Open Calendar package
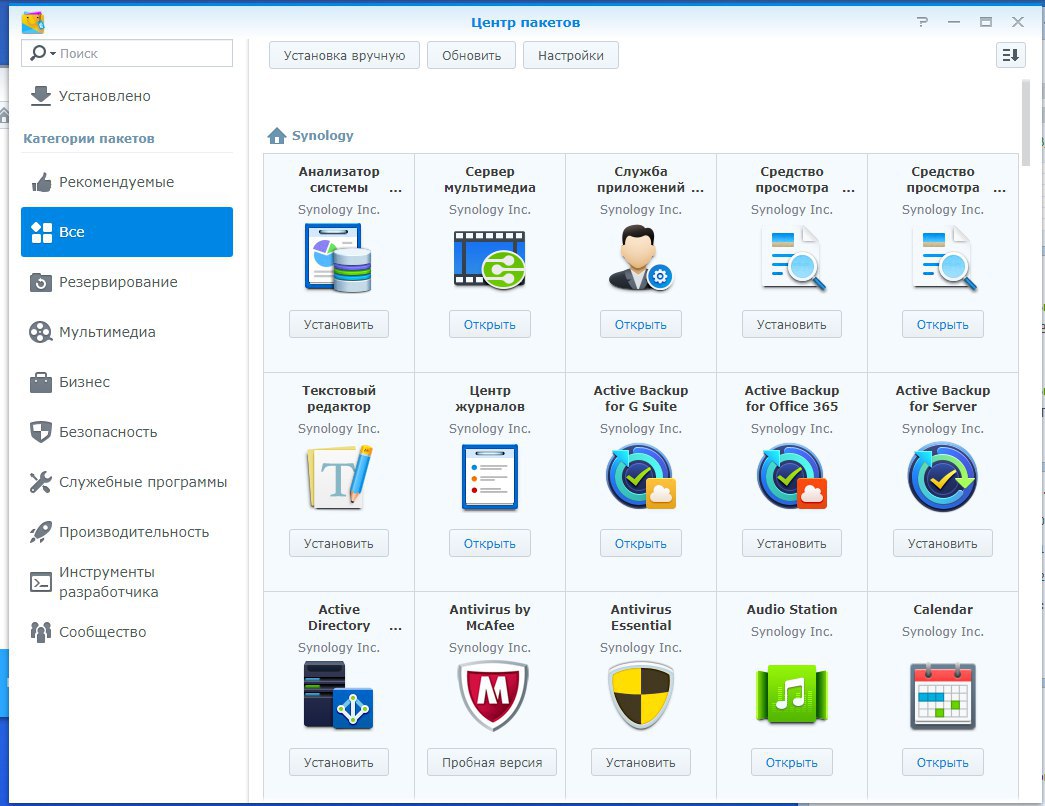 [x=942, y=762]
